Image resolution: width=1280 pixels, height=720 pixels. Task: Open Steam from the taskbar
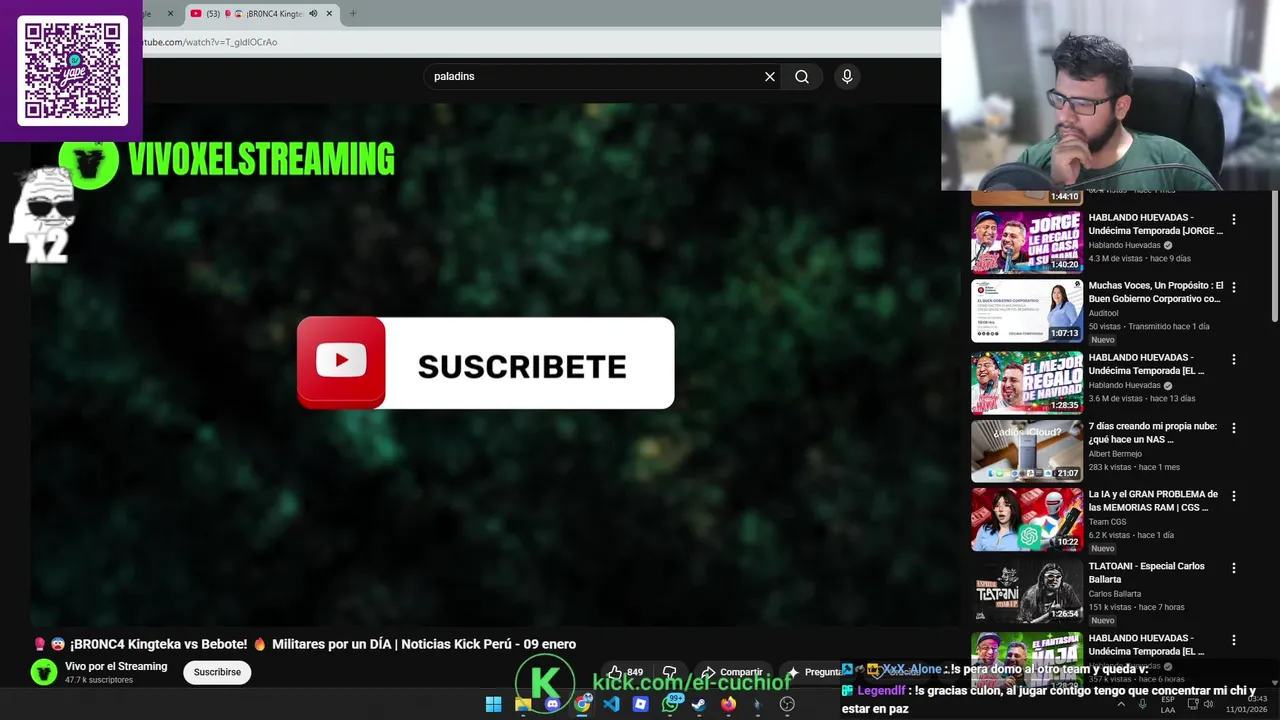point(699,704)
